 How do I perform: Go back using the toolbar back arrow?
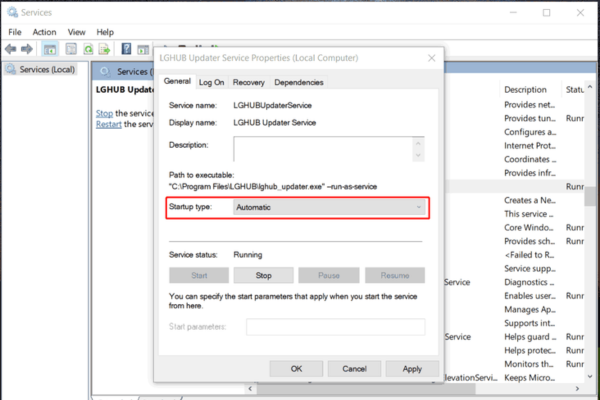[10, 49]
